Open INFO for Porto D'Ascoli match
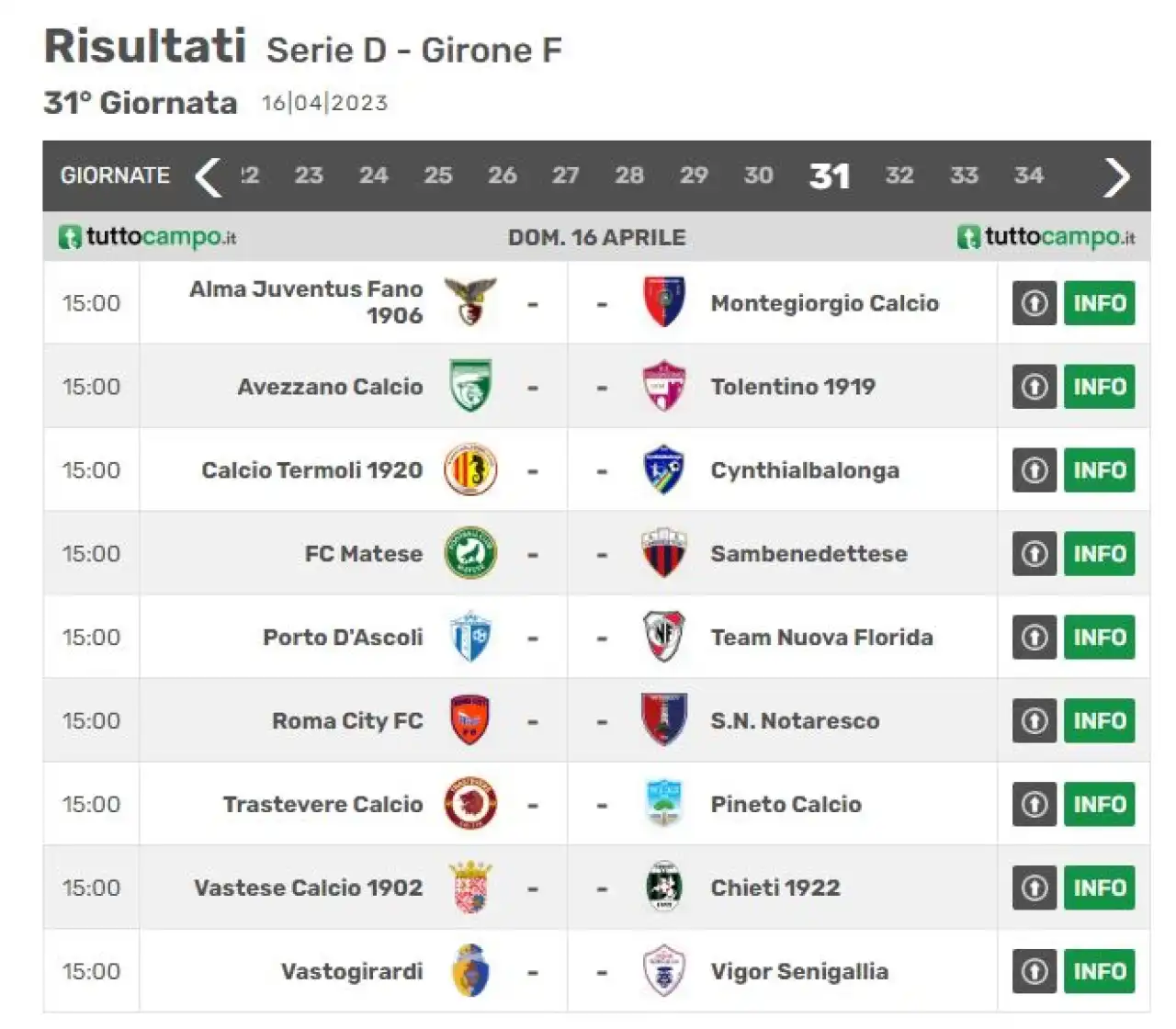Image resolution: width=1176 pixels, height=1029 pixels. pyautogui.click(x=1099, y=638)
